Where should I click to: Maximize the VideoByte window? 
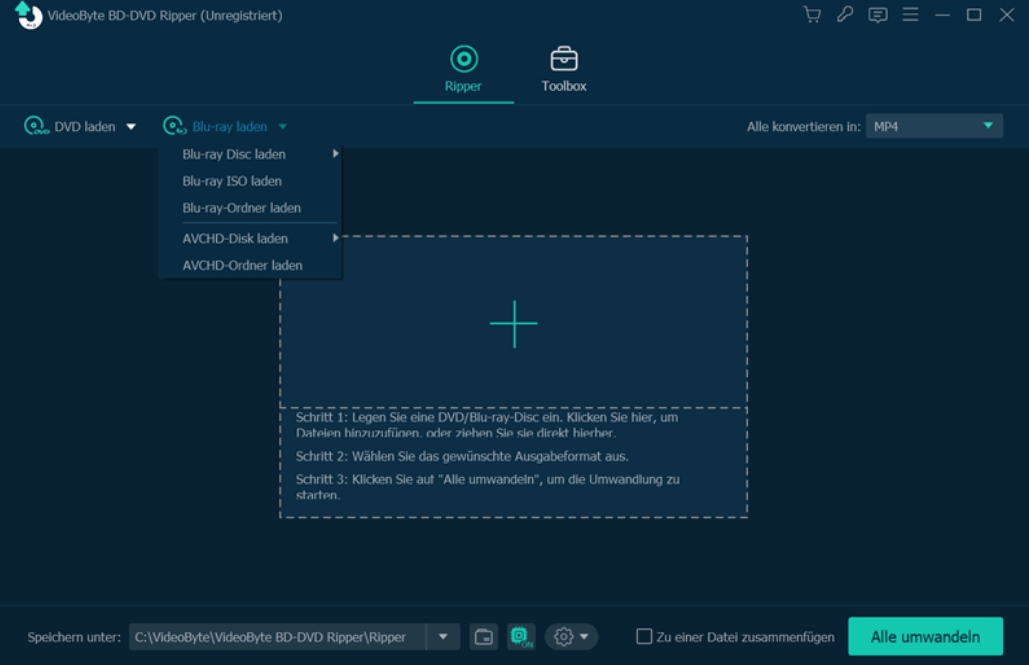(x=974, y=14)
